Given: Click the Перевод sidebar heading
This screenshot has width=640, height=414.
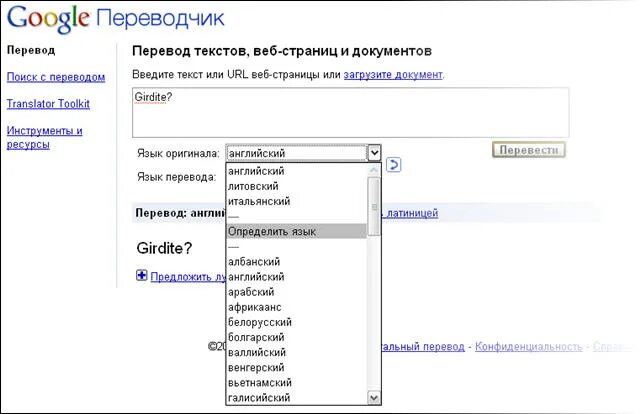Looking at the screenshot, I should (x=31, y=50).
